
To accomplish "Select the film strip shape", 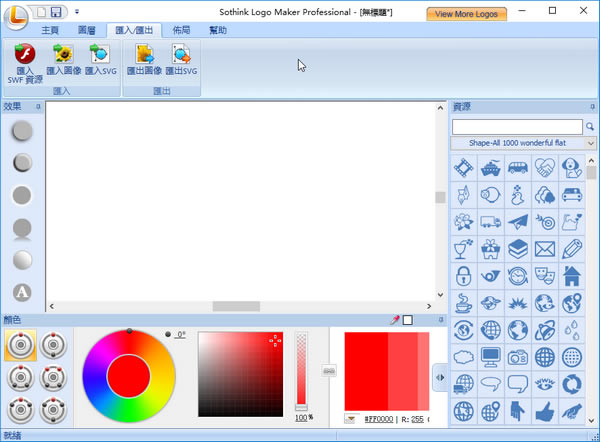I will (464, 168).
